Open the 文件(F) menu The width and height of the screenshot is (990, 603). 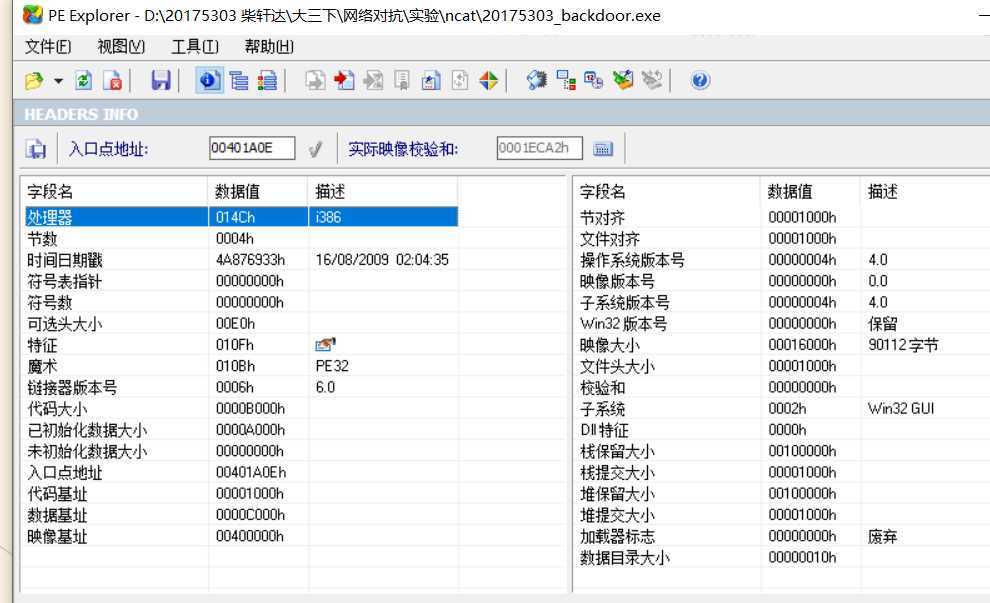coord(48,46)
